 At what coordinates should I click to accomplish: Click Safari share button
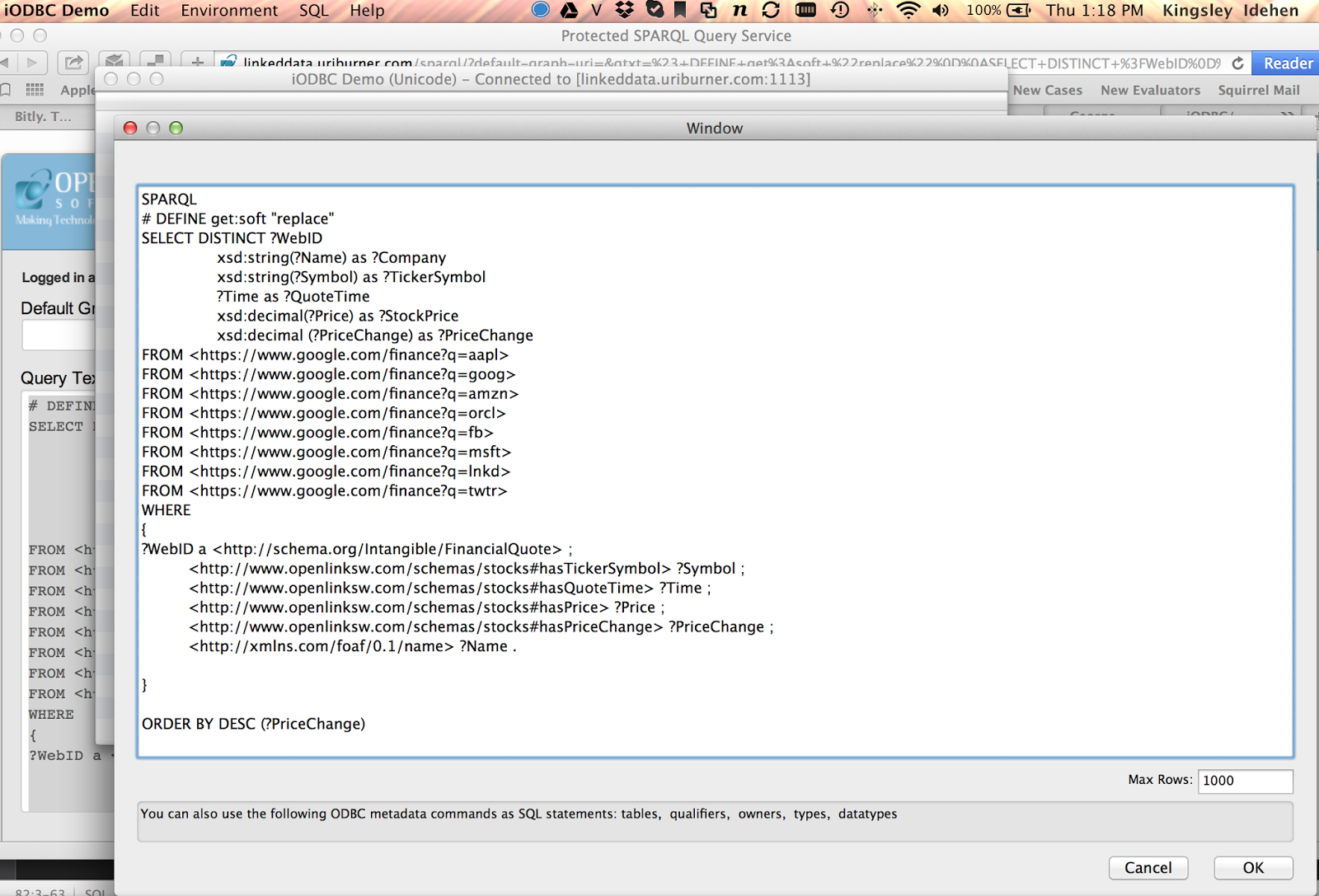click(73, 63)
